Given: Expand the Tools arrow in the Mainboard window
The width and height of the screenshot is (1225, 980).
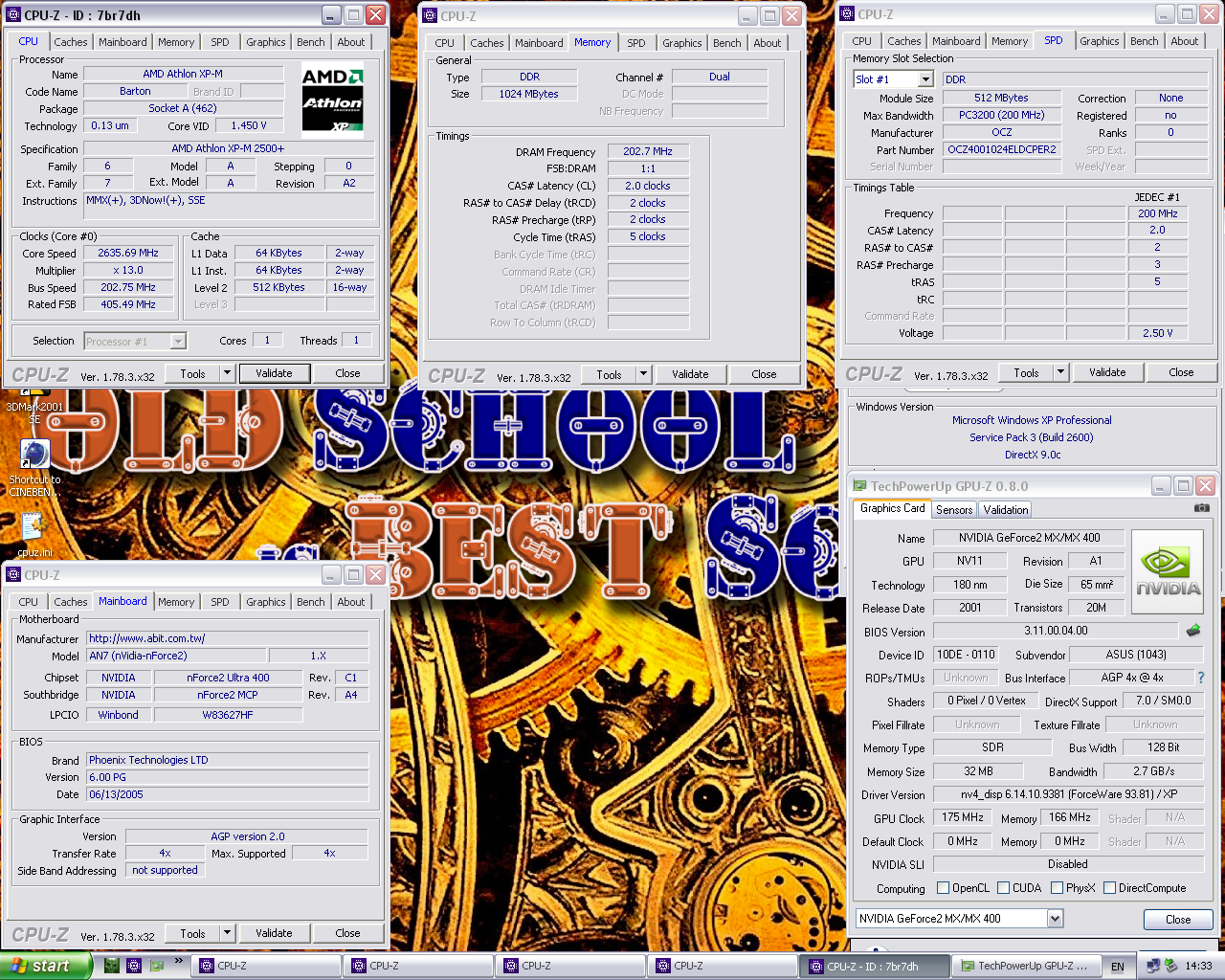Looking at the screenshot, I should tap(227, 933).
